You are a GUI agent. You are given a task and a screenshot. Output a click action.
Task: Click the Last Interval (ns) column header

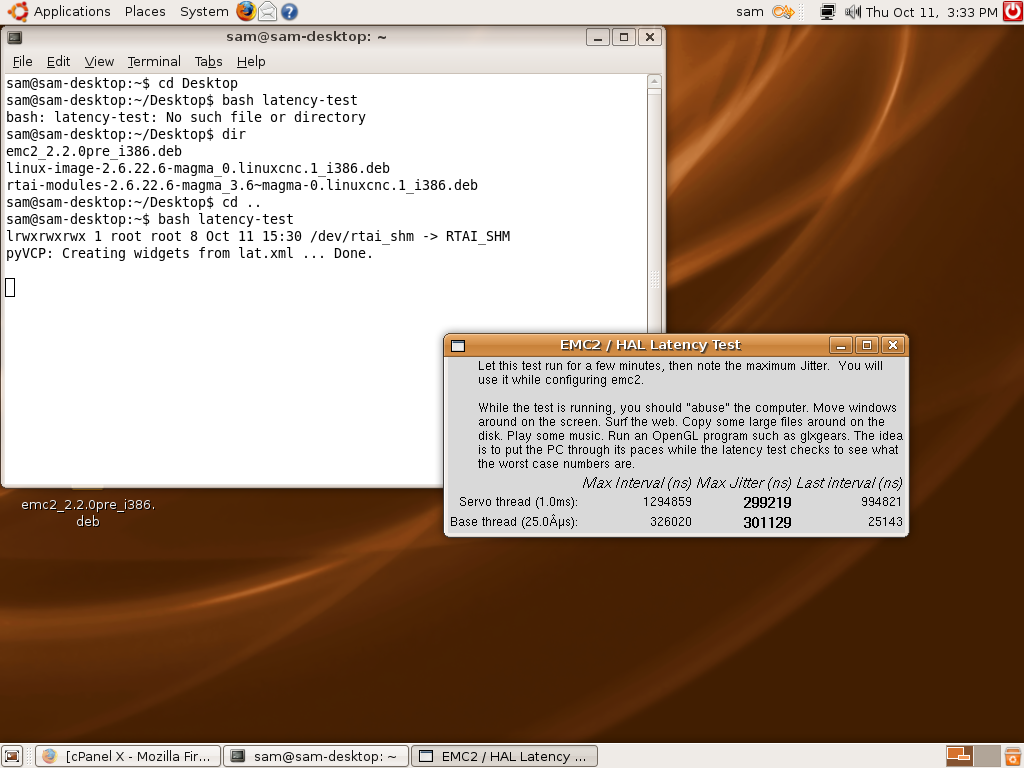[x=849, y=483]
